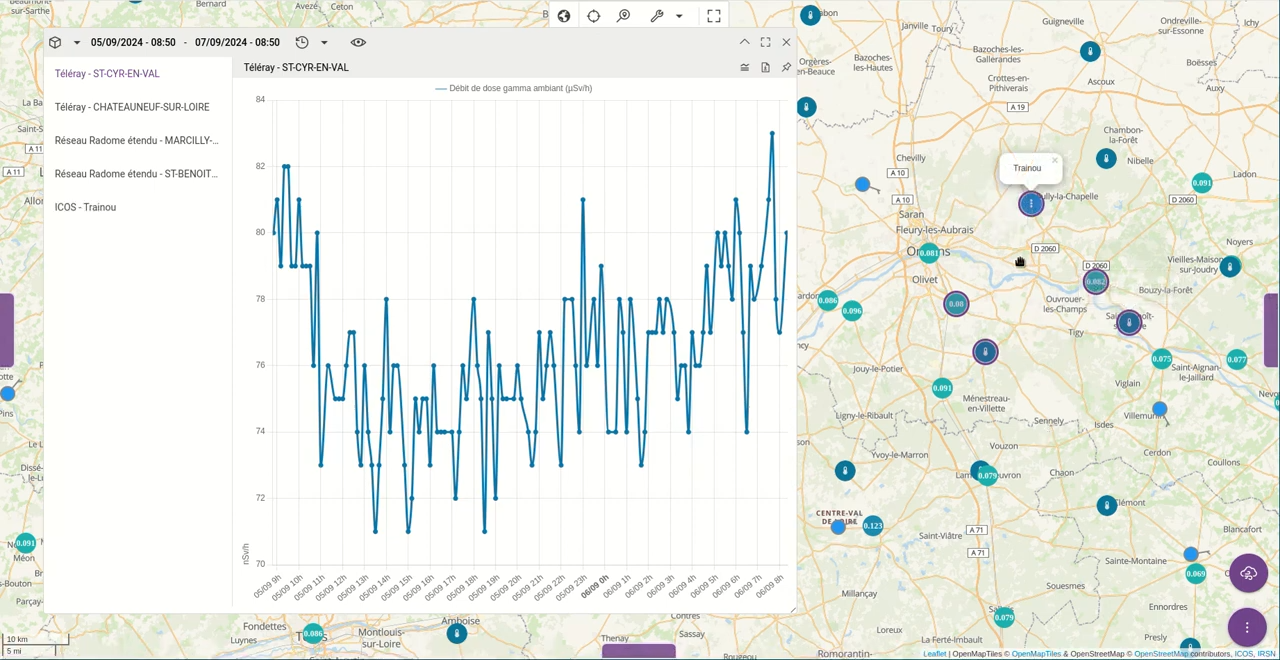Open the wrench tools dropdown arrow
Image resolution: width=1280 pixels, height=660 pixels.
click(x=679, y=16)
